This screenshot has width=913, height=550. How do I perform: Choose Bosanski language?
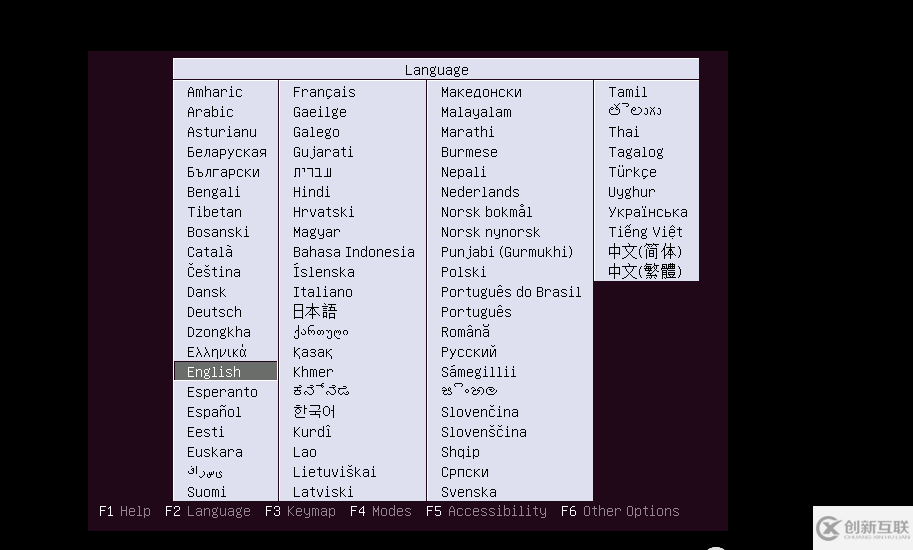tap(218, 232)
